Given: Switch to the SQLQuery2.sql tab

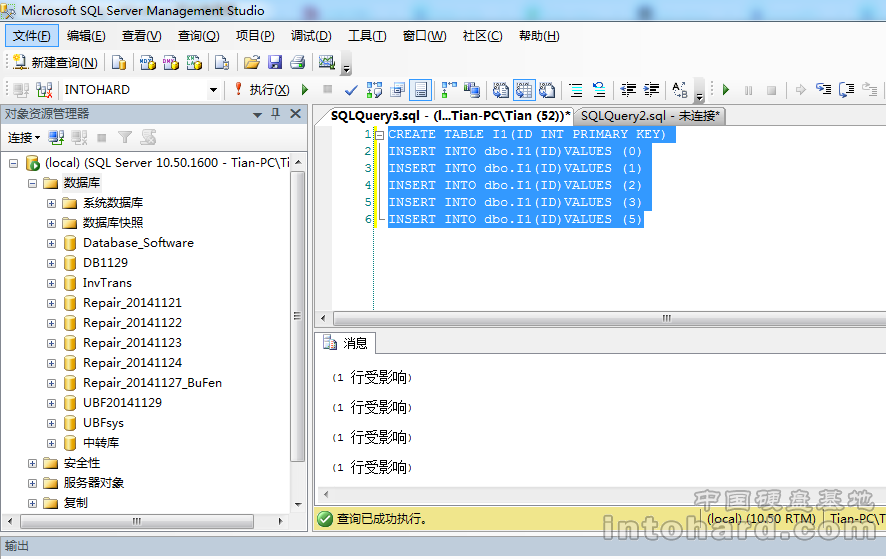Looking at the screenshot, I should (x=650, y=116).
